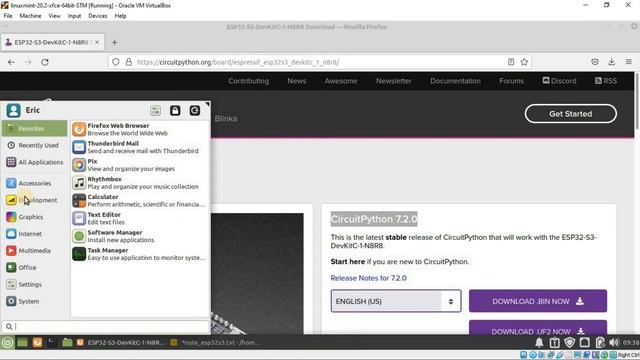
Task: Toggle reader view icon in URL bar
Action: [x=511, y=62]
